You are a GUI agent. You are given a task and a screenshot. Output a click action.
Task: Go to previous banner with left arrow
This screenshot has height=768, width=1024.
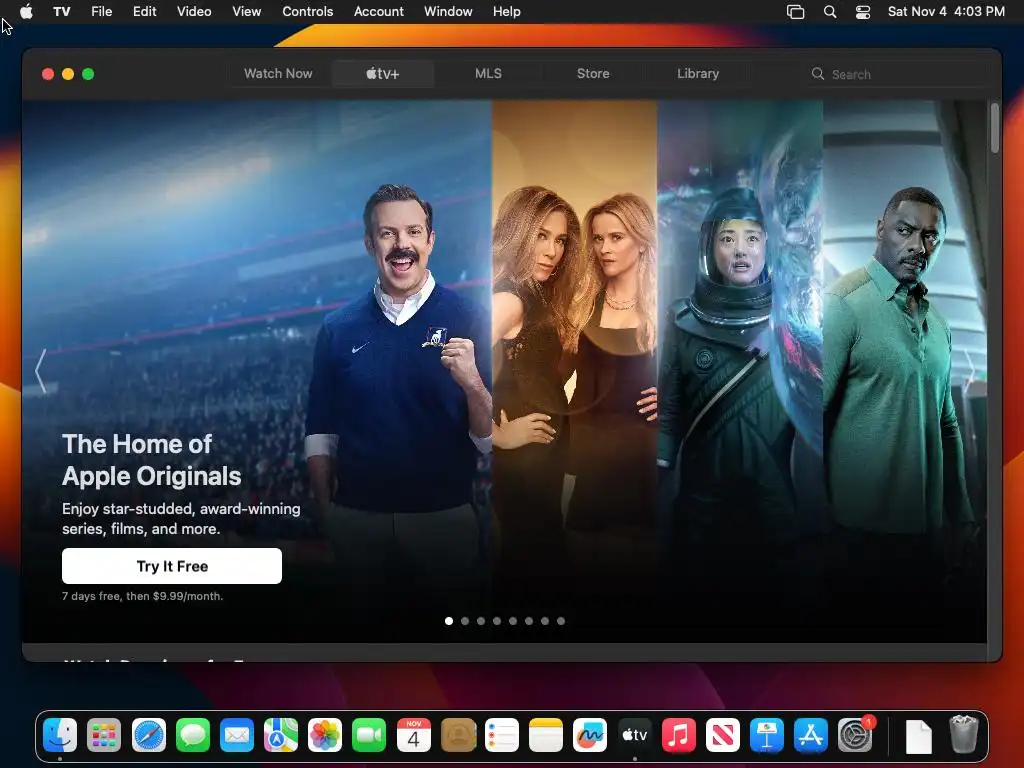coord(41,371)
